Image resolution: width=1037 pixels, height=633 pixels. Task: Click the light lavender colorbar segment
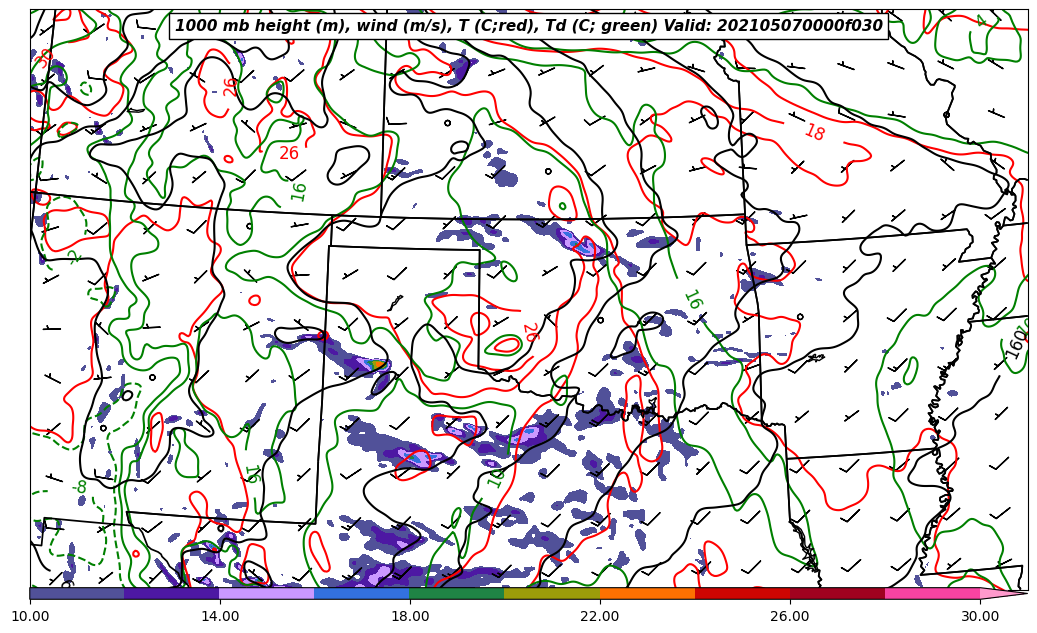267,593
